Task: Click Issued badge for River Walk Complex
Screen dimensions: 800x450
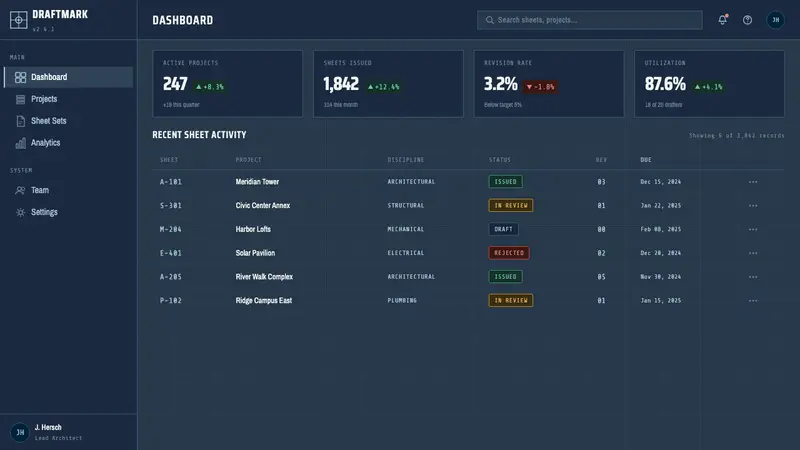Action: pos(506,277)
